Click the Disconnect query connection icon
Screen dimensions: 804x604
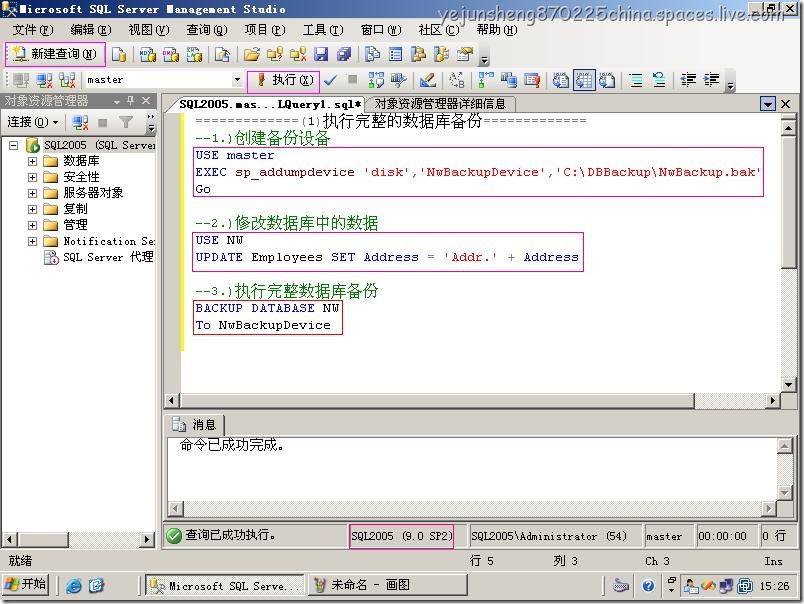45,80
